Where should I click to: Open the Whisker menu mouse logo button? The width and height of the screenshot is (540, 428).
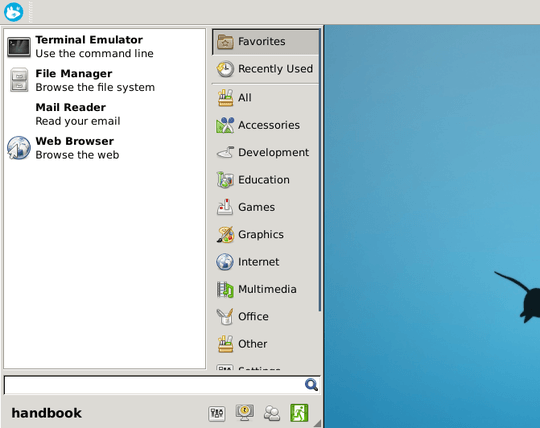[13, 12]
